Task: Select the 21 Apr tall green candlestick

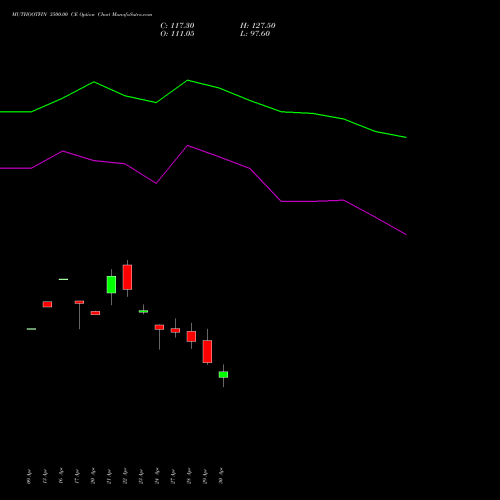Action: 111,284
